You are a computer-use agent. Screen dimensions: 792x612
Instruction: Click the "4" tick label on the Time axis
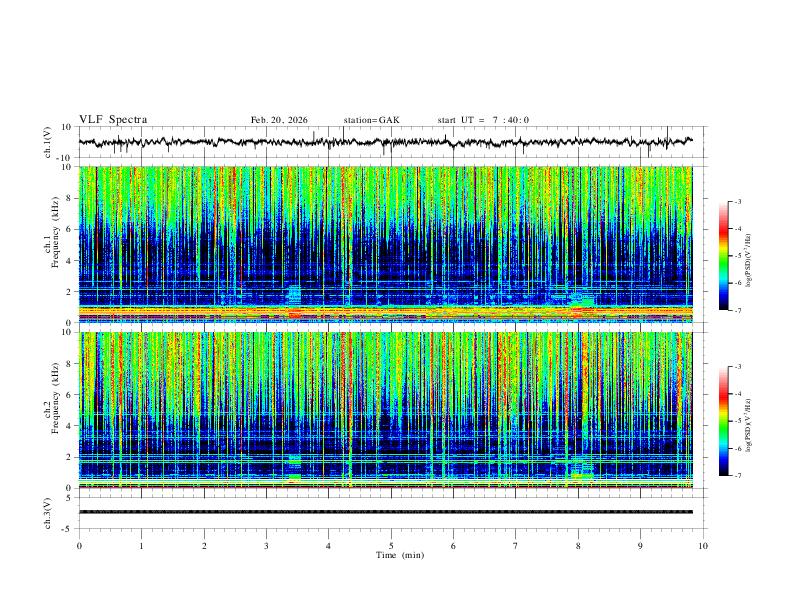(329, 546)
